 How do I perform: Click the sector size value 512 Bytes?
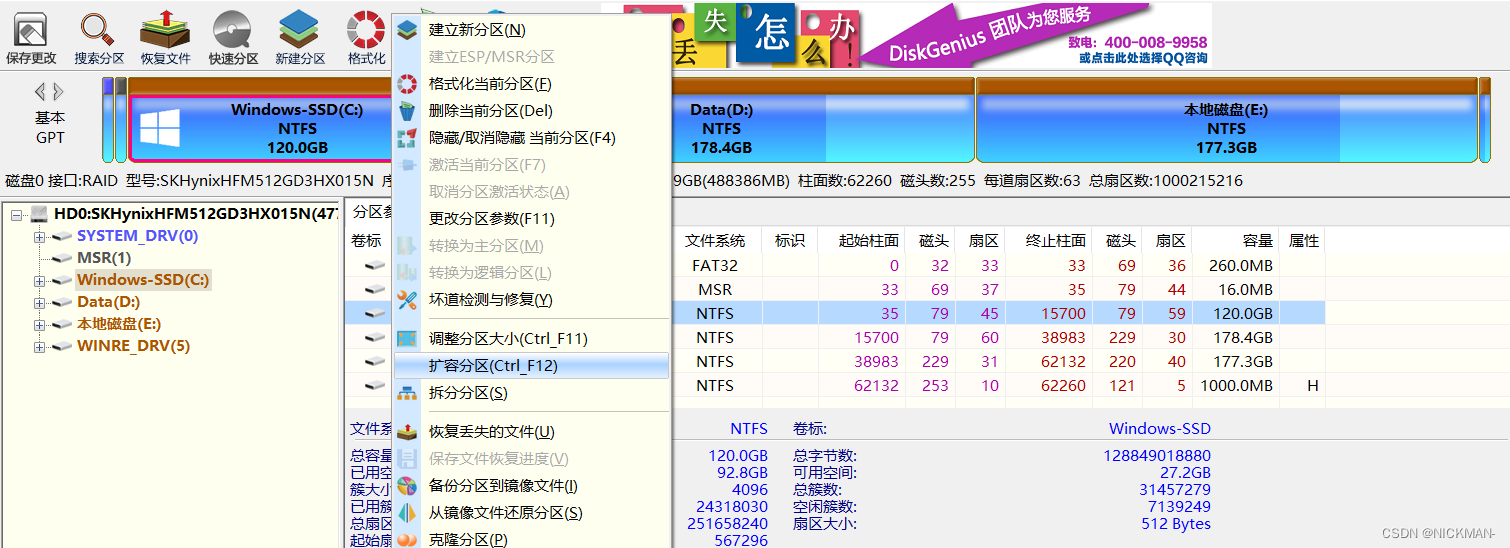pos(1176,524)
